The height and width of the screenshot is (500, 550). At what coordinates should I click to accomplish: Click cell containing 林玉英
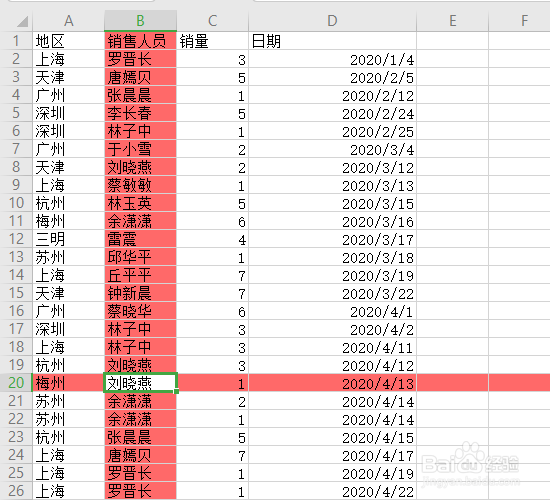pyautogui.click(x=140, y=203)
